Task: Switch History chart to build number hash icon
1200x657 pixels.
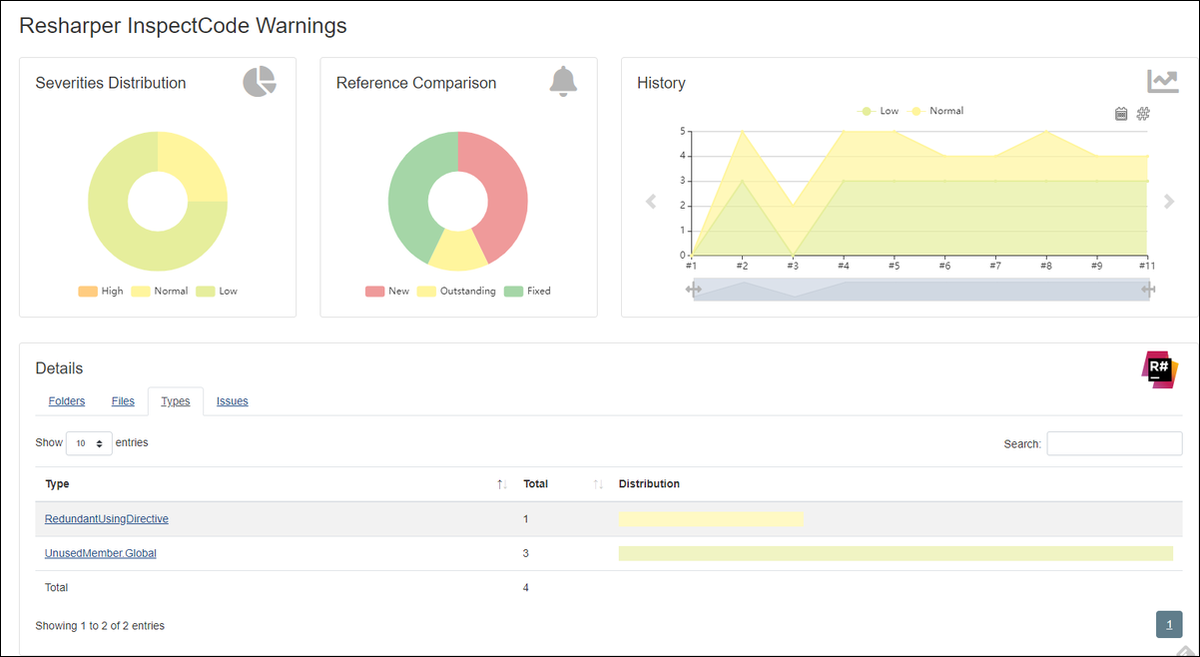Action: 1143,114
